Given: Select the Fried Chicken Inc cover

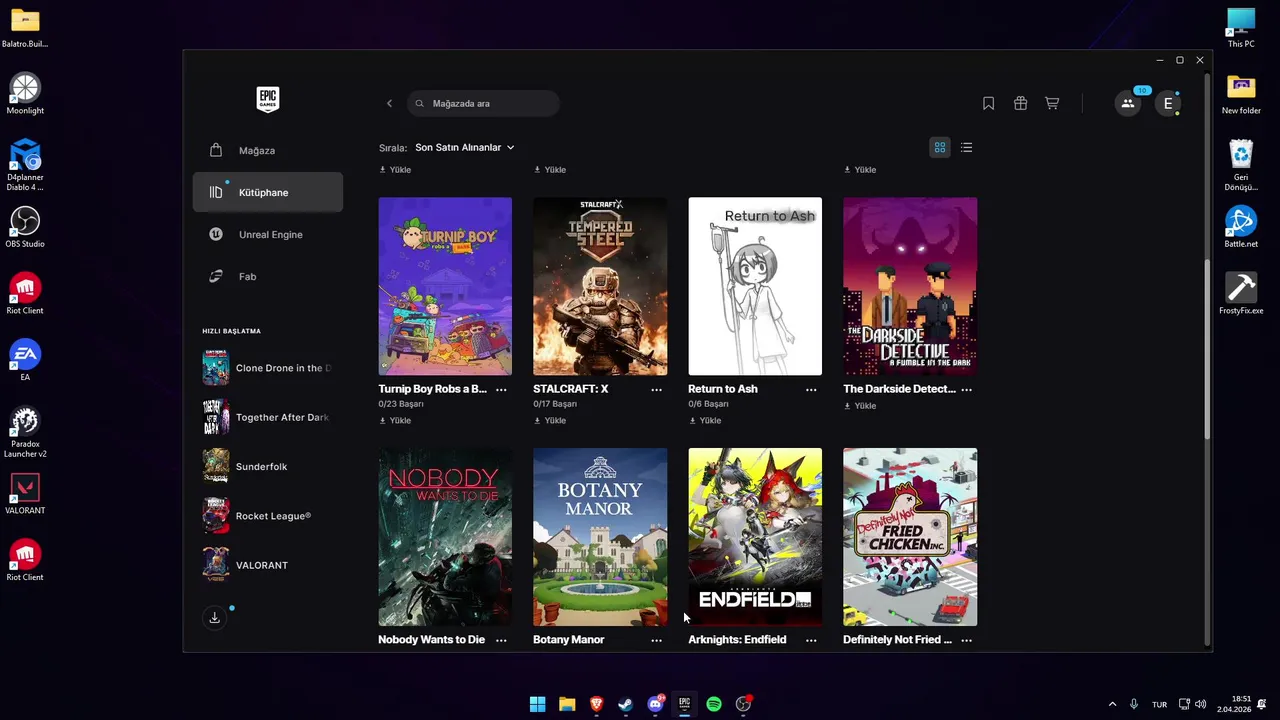Looking at the screenshot, I should [x=910, y=537].
